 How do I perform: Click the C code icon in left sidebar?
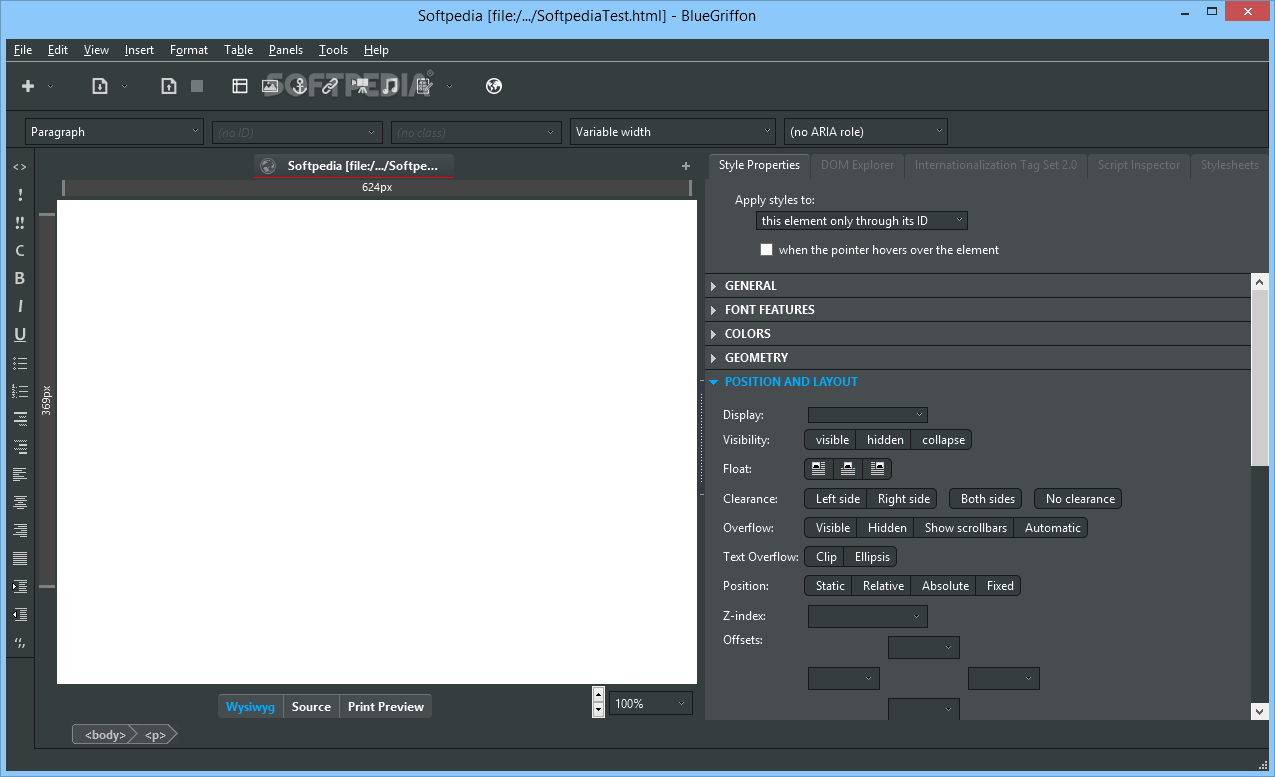coord(19,251)
